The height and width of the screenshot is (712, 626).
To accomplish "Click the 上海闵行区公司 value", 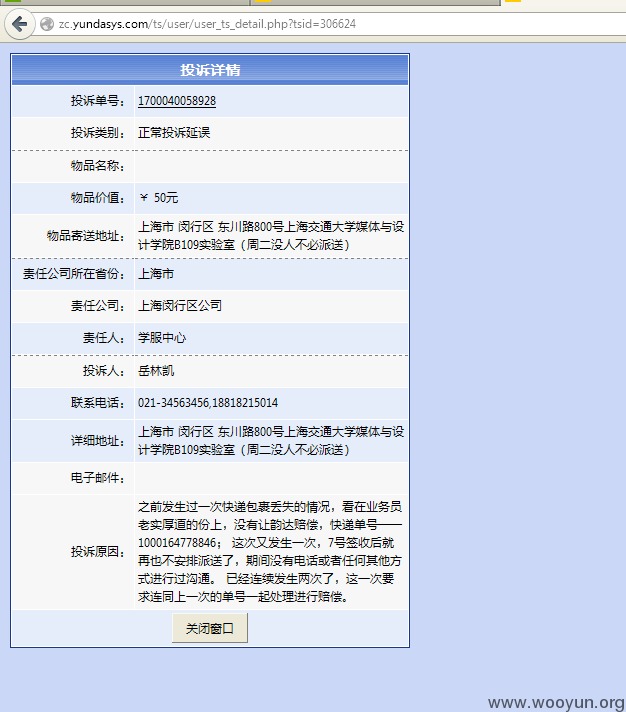I will click(x=180, y=306).
